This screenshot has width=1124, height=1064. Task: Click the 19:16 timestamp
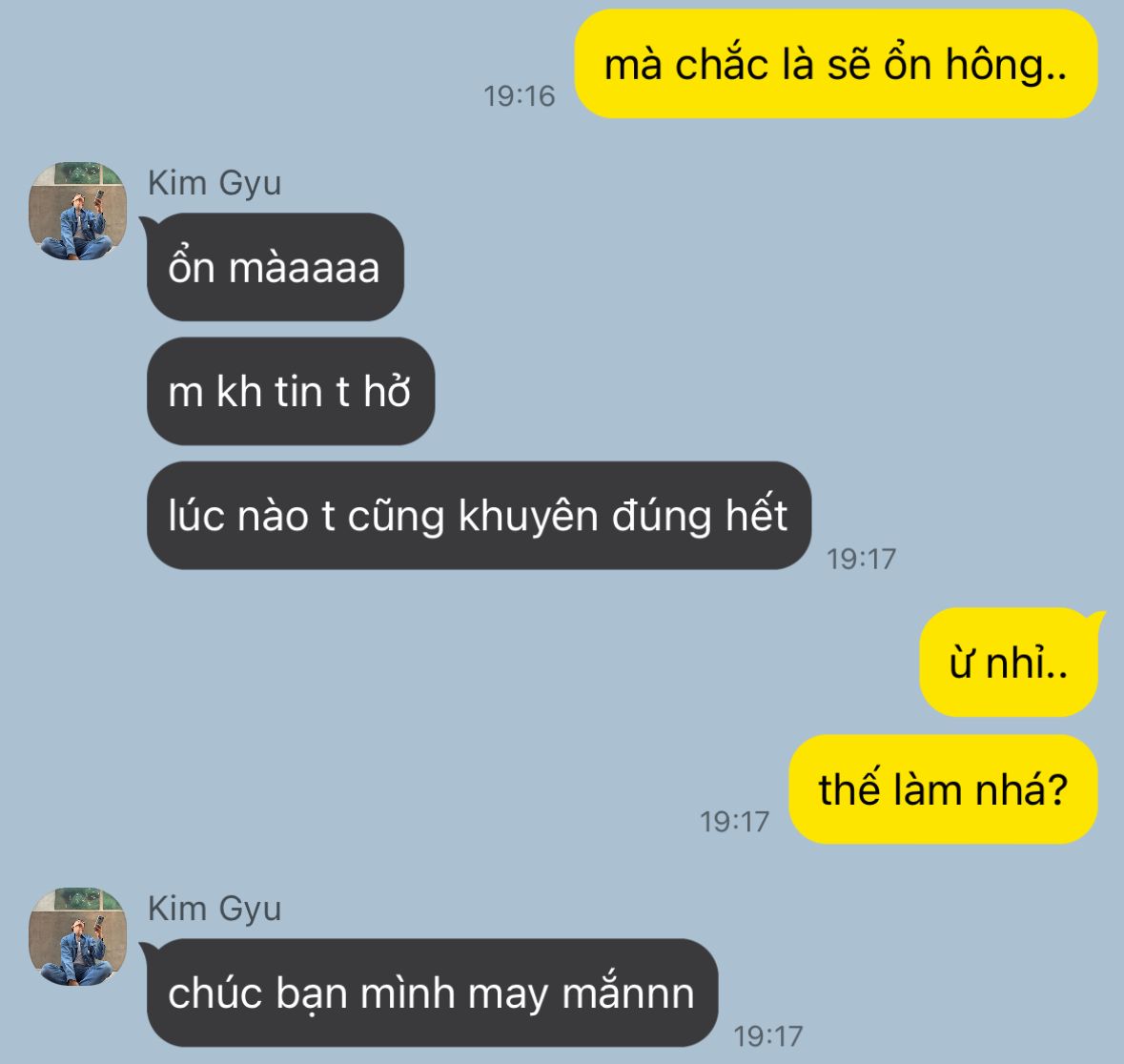point(519,96)
